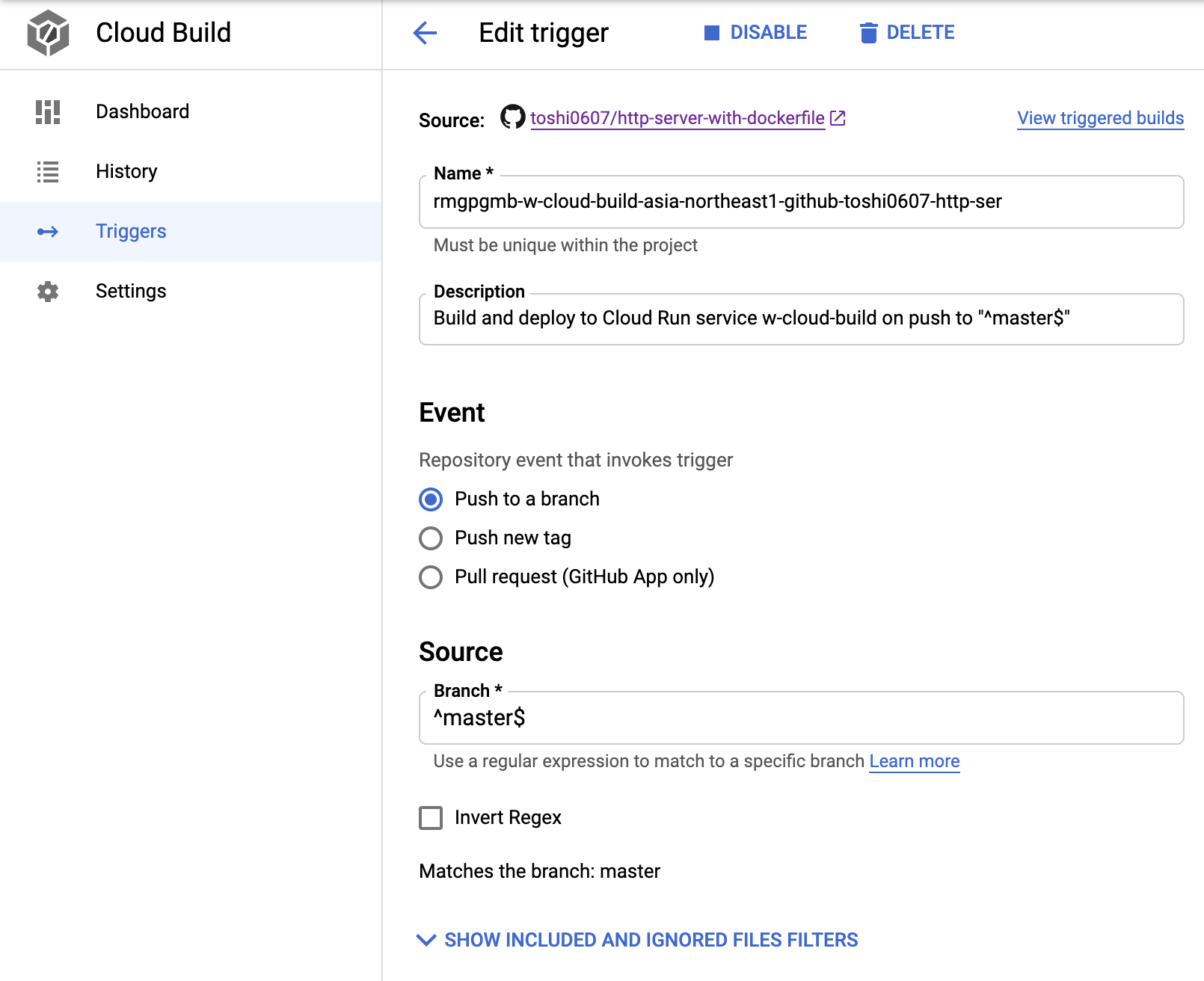Screen dimensions: 1204x981
Task: Follow the Learn more link
Action: [915, 761]
